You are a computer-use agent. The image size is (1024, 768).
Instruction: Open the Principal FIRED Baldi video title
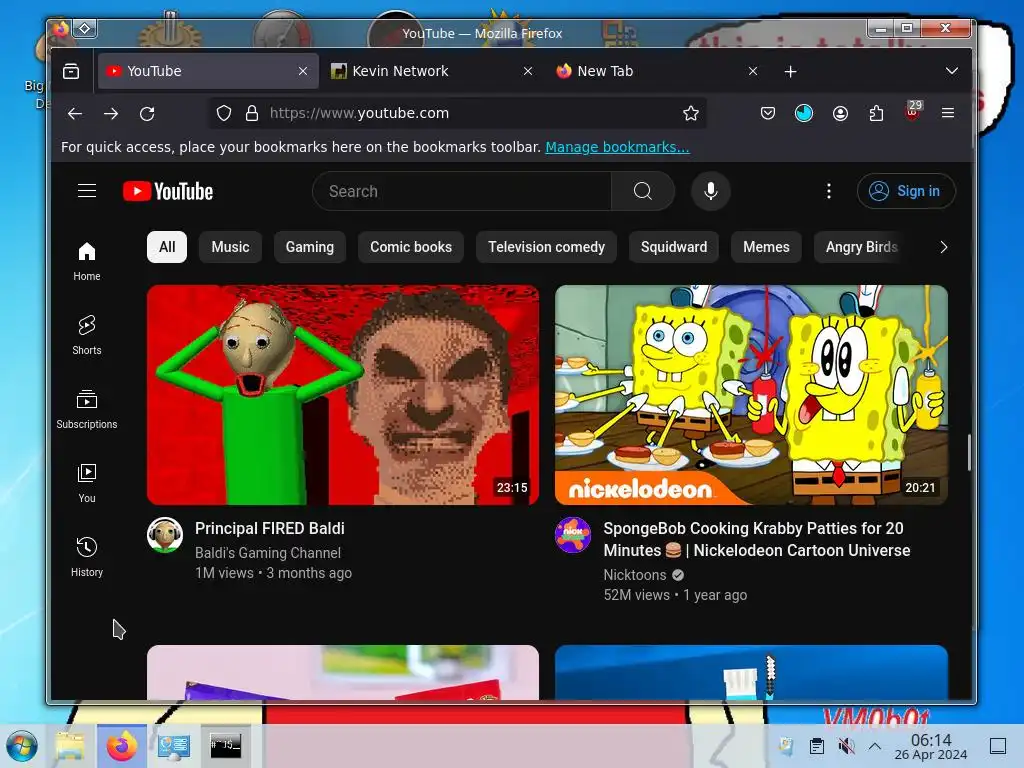tap(270, 528)
